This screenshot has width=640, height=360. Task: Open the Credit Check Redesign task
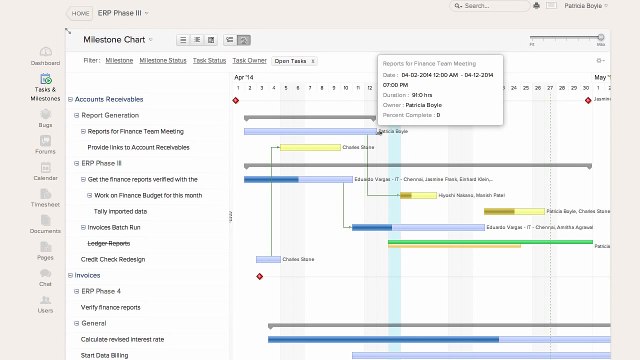click(113, 260)
